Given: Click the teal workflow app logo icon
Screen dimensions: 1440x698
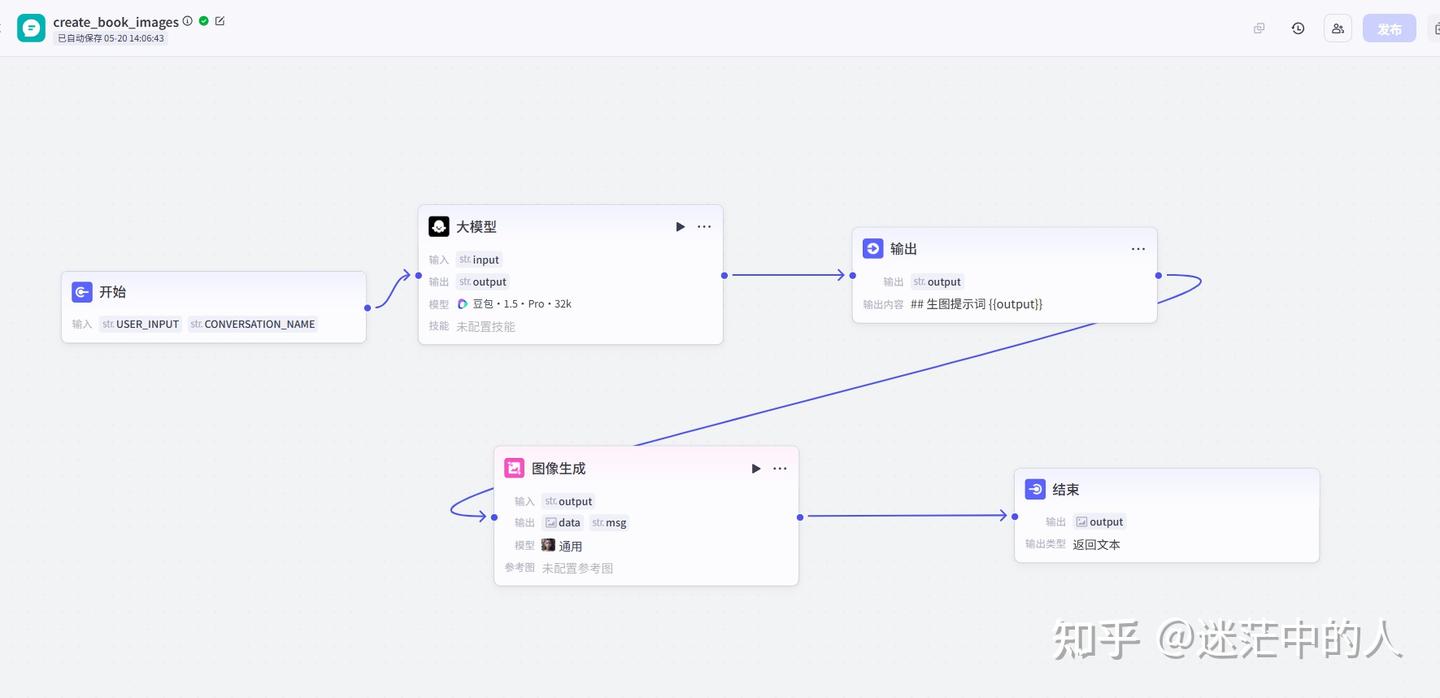Looking at the screenshot, I should pyautogui.click(x=31, y=28).
